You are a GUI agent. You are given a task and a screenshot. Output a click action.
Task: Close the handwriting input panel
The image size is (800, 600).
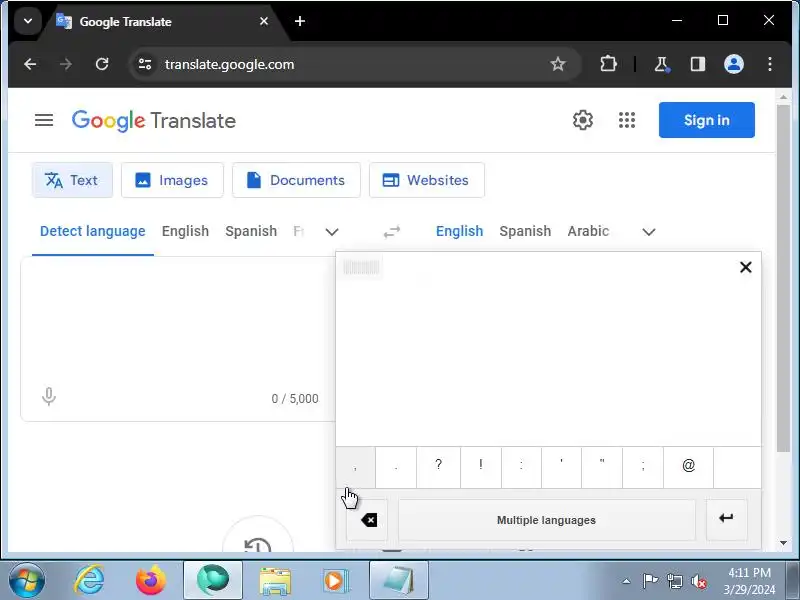[x=745, y=267]
